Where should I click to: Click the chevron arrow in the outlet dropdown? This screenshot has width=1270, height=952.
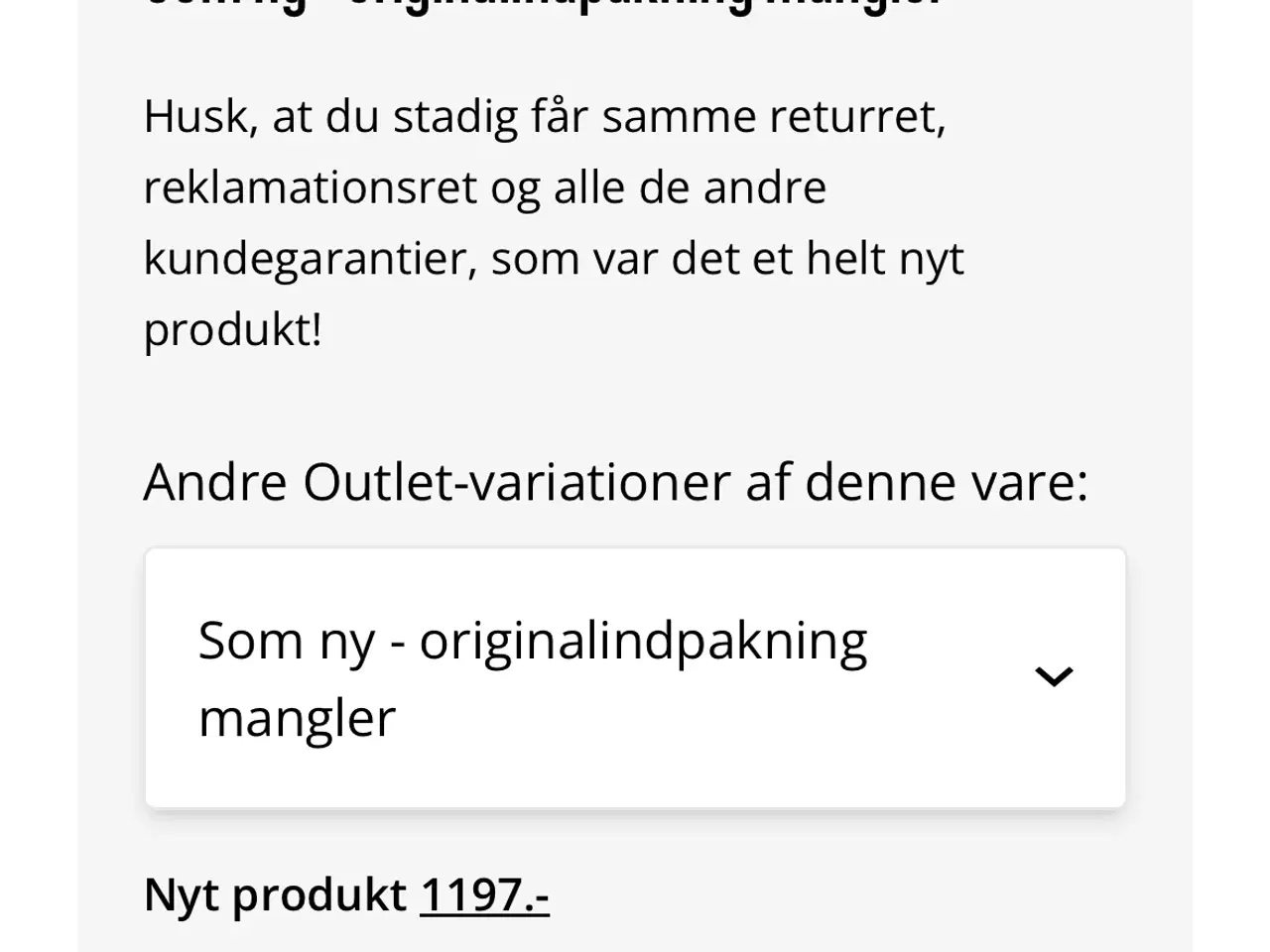[x=1054, y=677]
